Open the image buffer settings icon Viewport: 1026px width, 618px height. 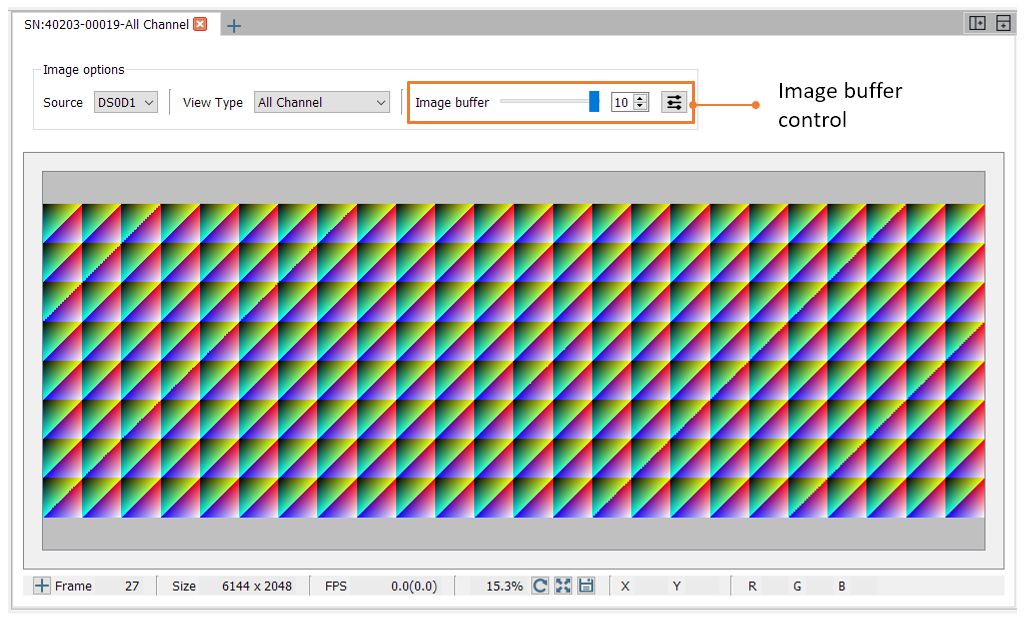673,102
